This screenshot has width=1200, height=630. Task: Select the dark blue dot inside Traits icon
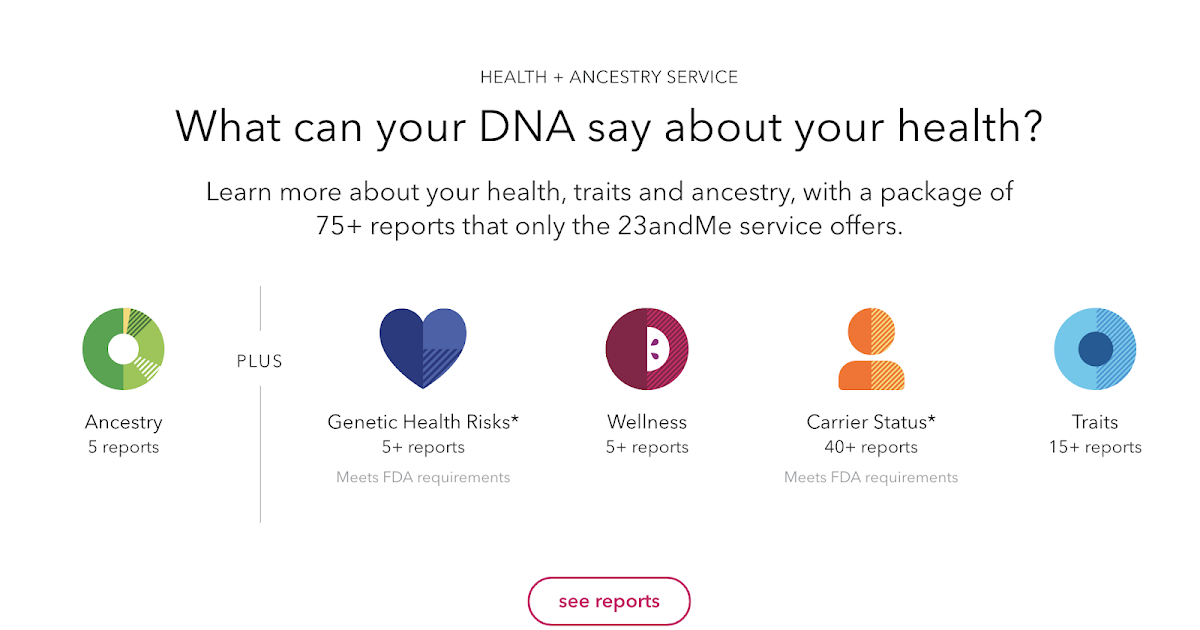pyautogui.click(x=1097, y=349)
